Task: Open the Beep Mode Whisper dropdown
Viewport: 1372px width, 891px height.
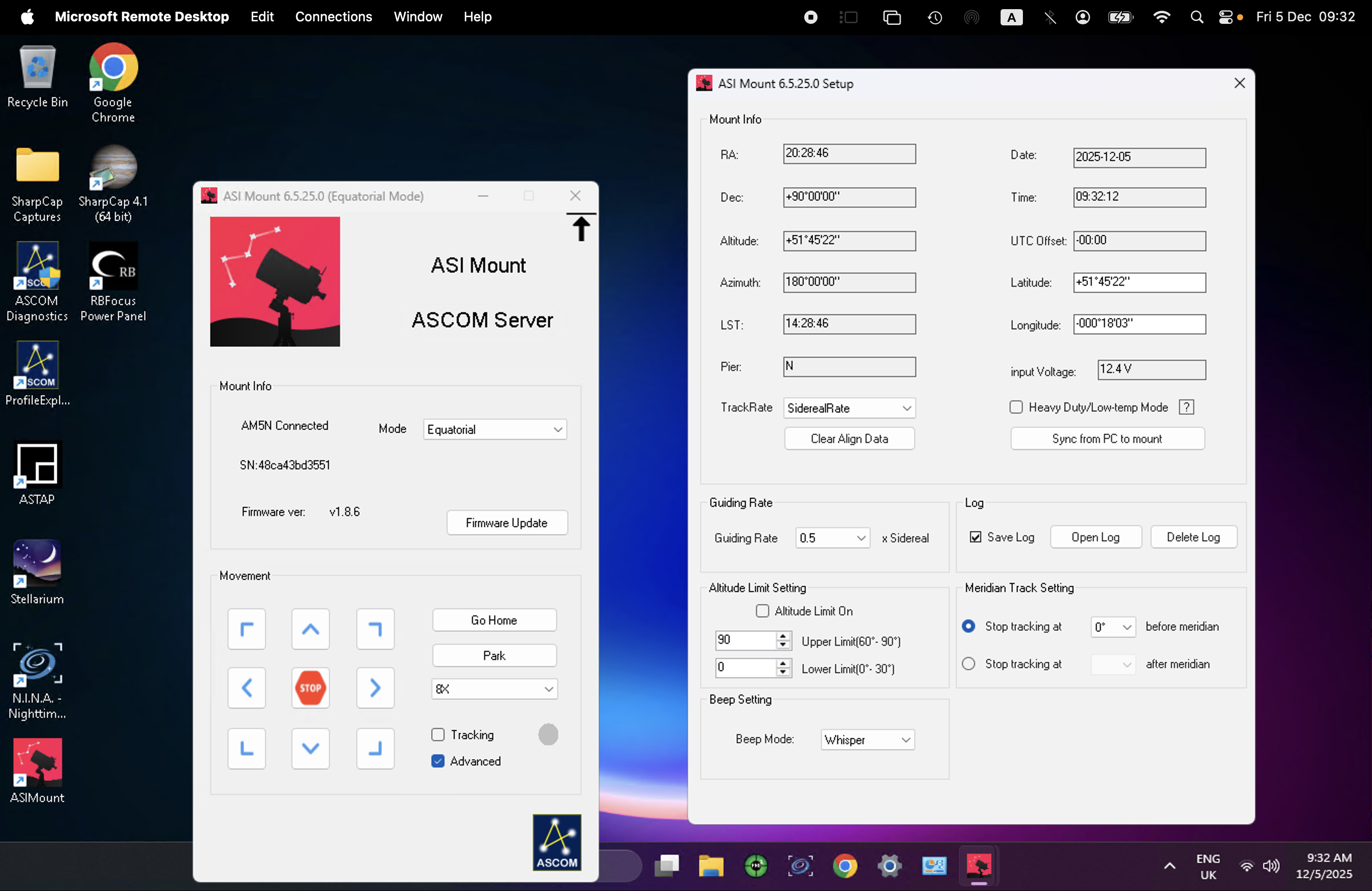Action: [x=867, y=739]
